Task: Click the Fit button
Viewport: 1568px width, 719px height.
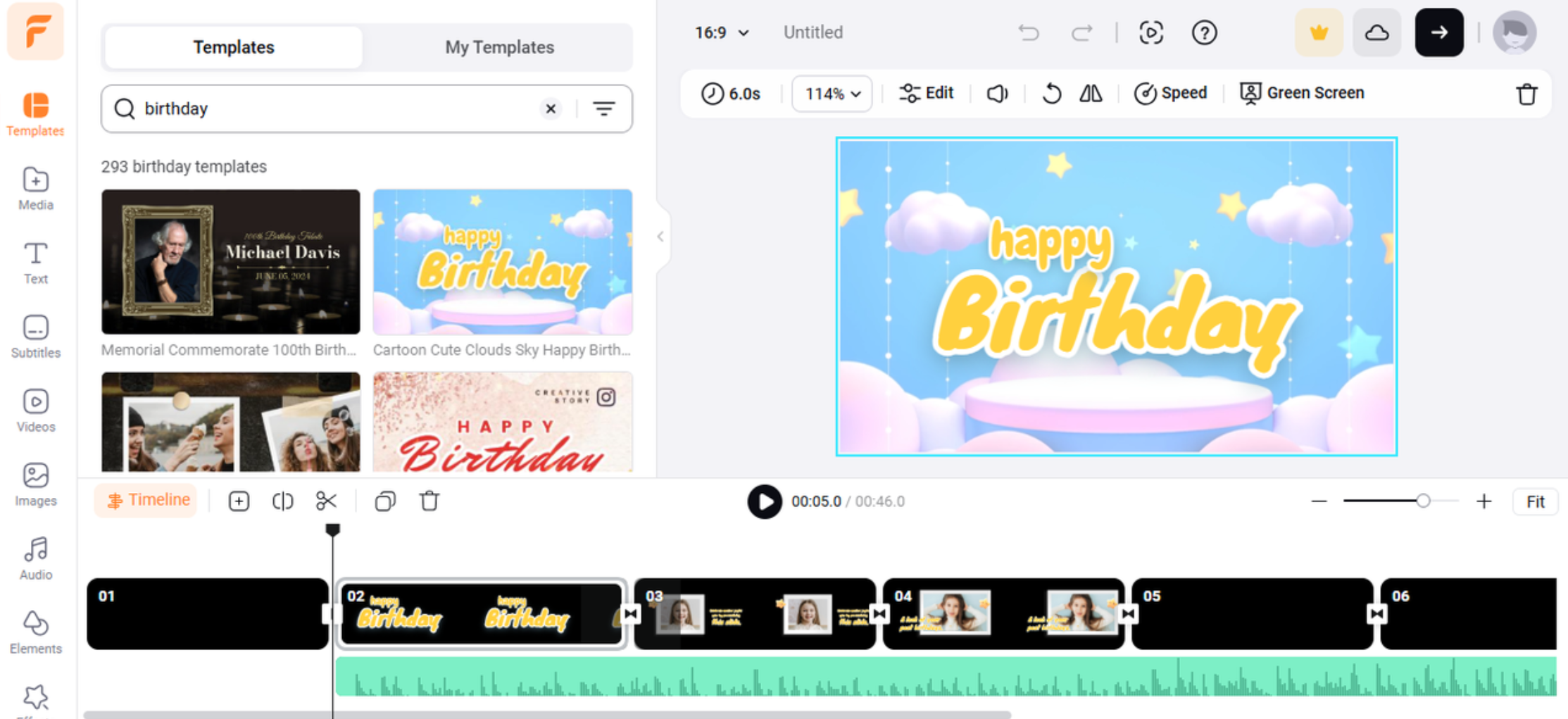Action: [1535, 501]
